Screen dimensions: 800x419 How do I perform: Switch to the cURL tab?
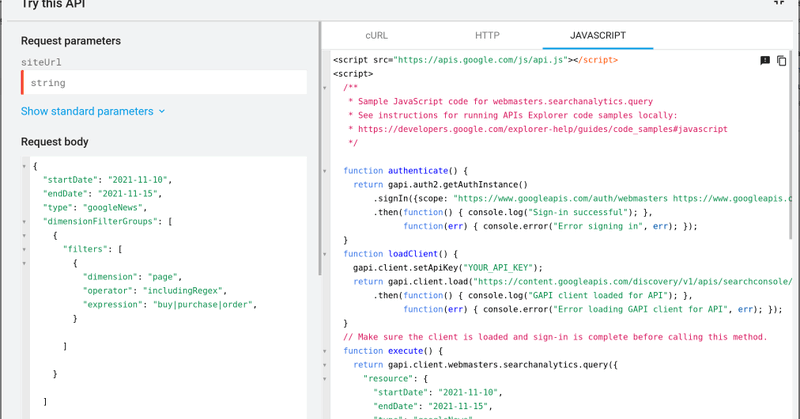click(377, 35)
